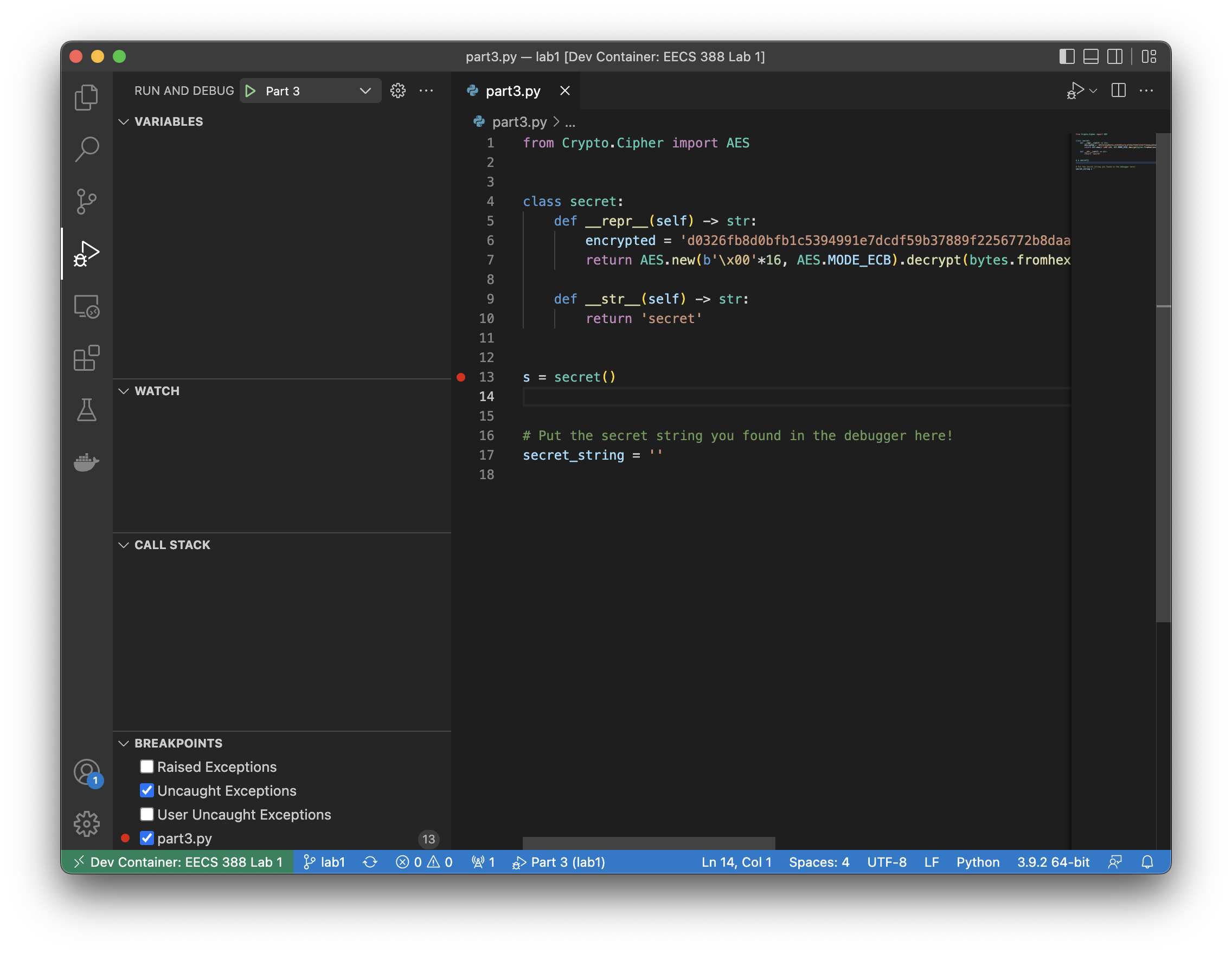Screen dimensions: 1232x954
Task: Collapse the VARIABLES section
Action: pos(124,122)
